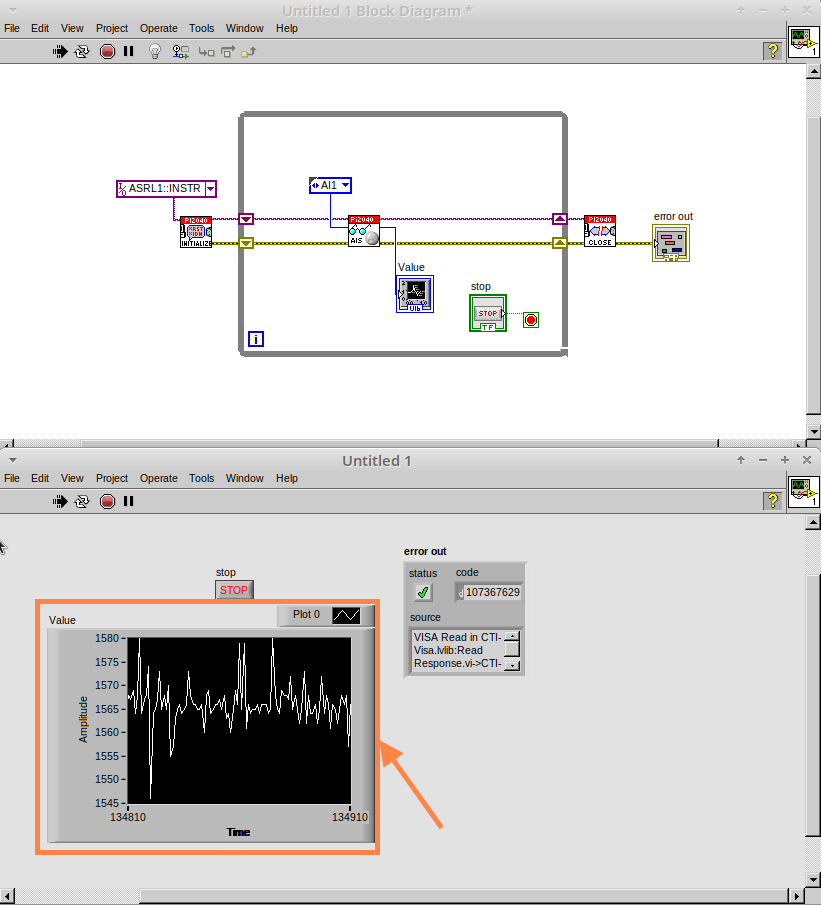821x905 pixels.
Task: Click the error source text box
Action: click(x=457, y=650)
